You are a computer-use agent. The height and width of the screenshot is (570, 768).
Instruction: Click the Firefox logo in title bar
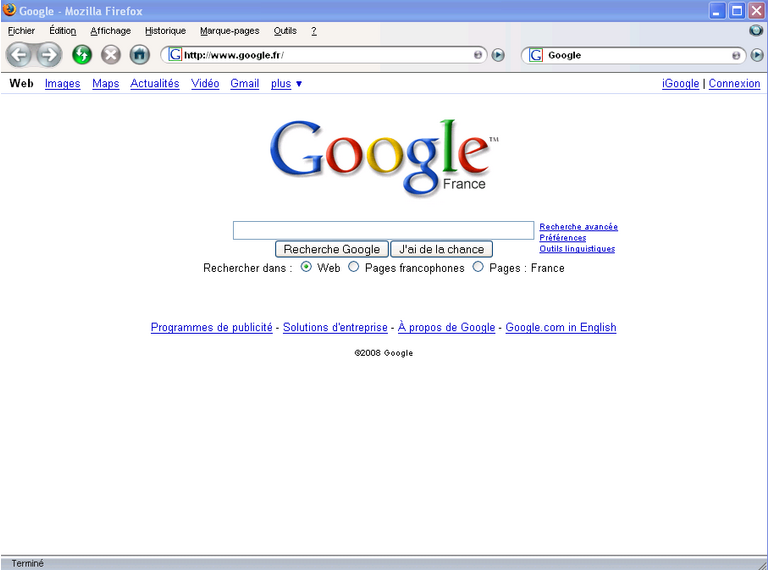9,10
